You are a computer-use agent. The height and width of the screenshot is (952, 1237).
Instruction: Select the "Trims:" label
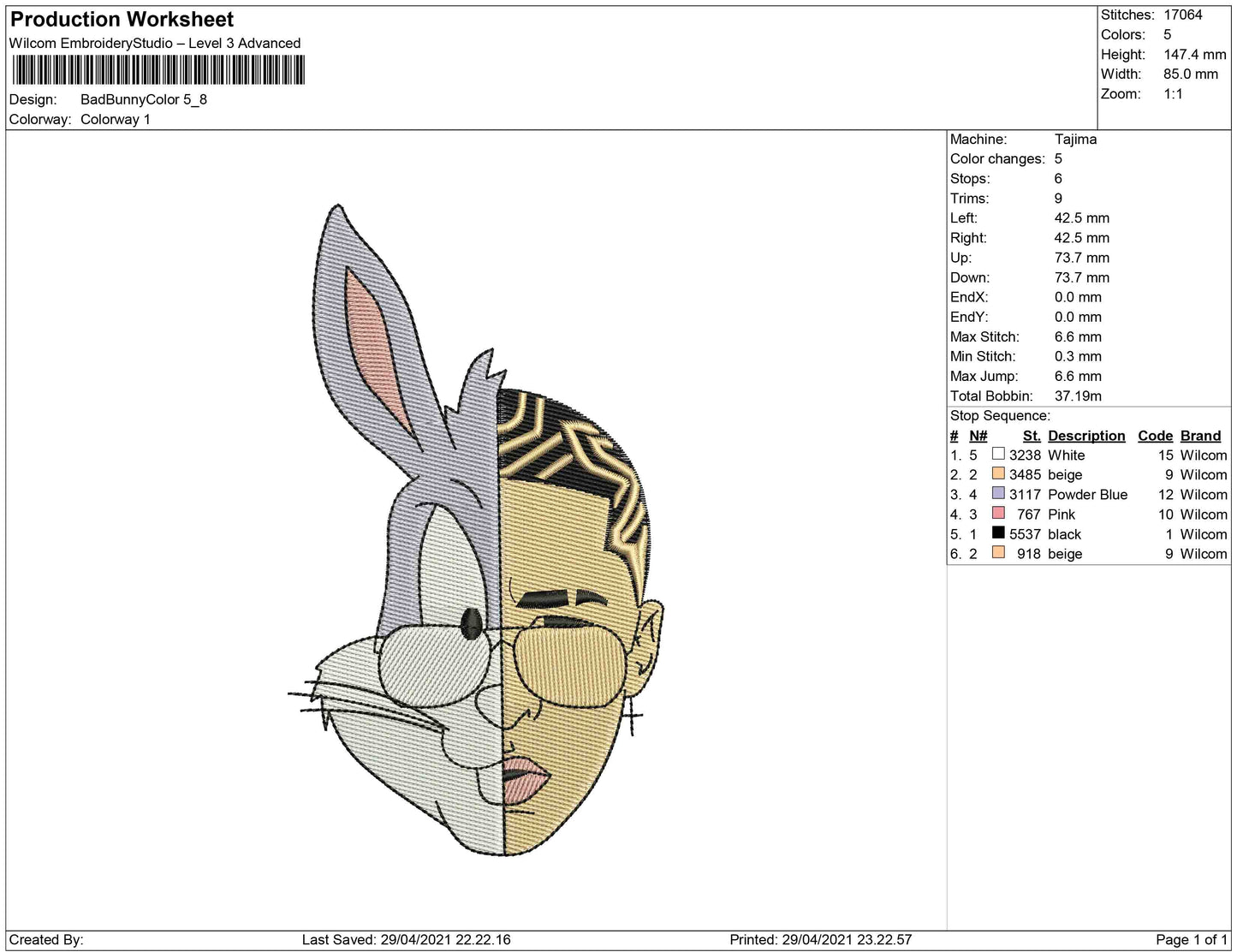969,198
